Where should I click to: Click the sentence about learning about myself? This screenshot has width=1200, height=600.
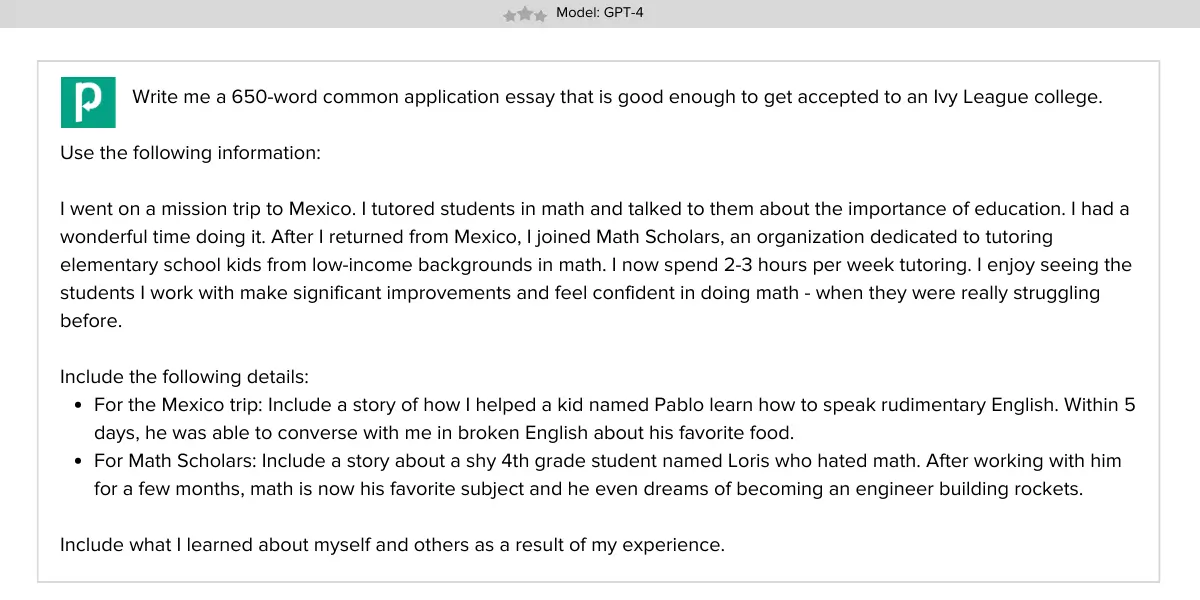392,545
